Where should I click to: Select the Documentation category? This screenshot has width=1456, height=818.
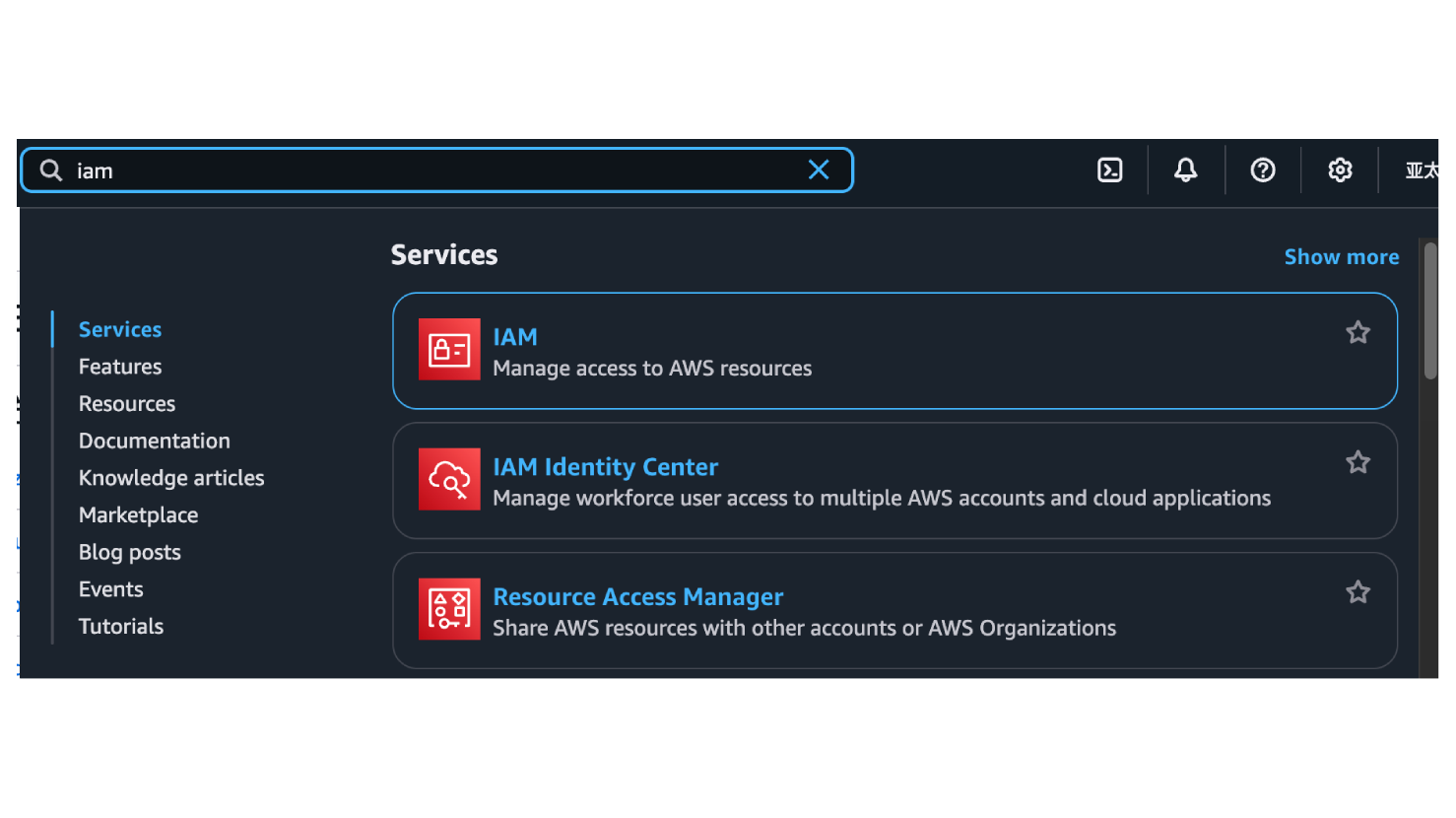coord(155,441)
